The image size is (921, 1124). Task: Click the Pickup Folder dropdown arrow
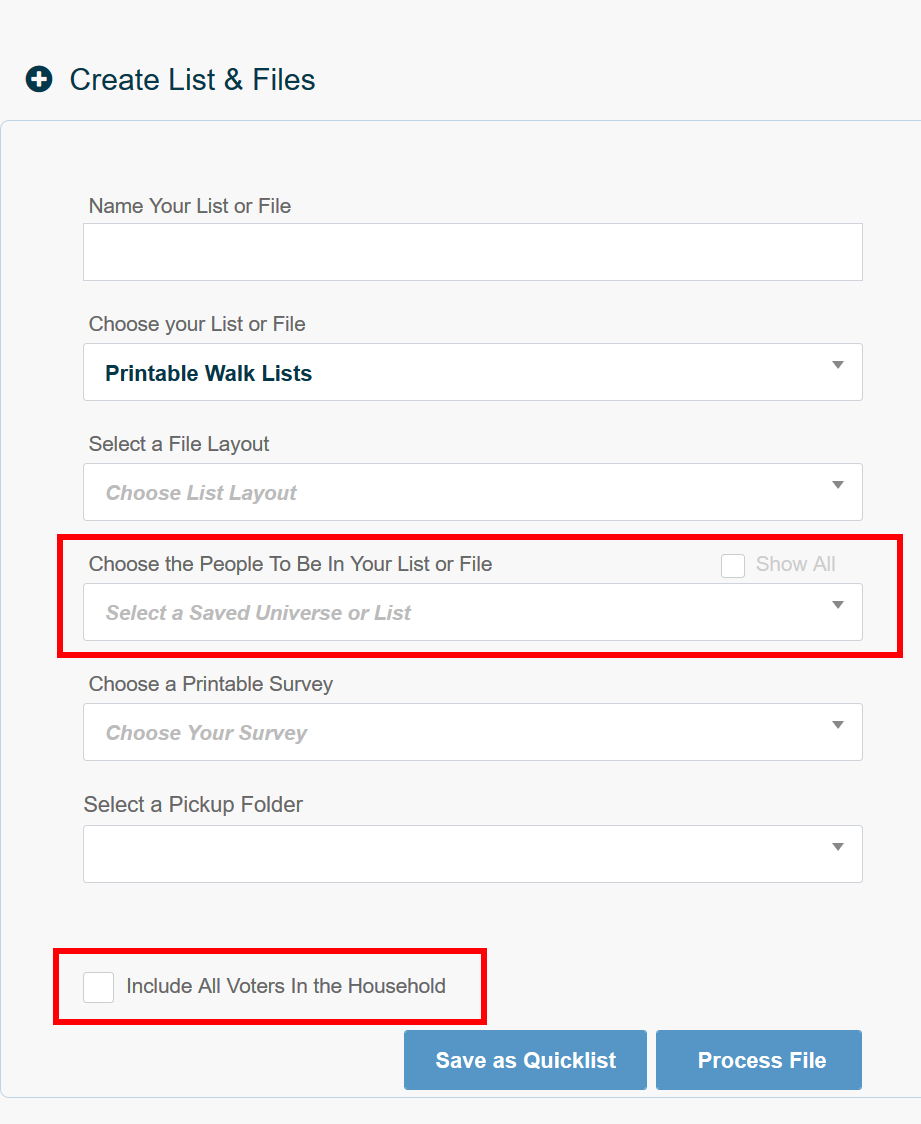point(838,847)
